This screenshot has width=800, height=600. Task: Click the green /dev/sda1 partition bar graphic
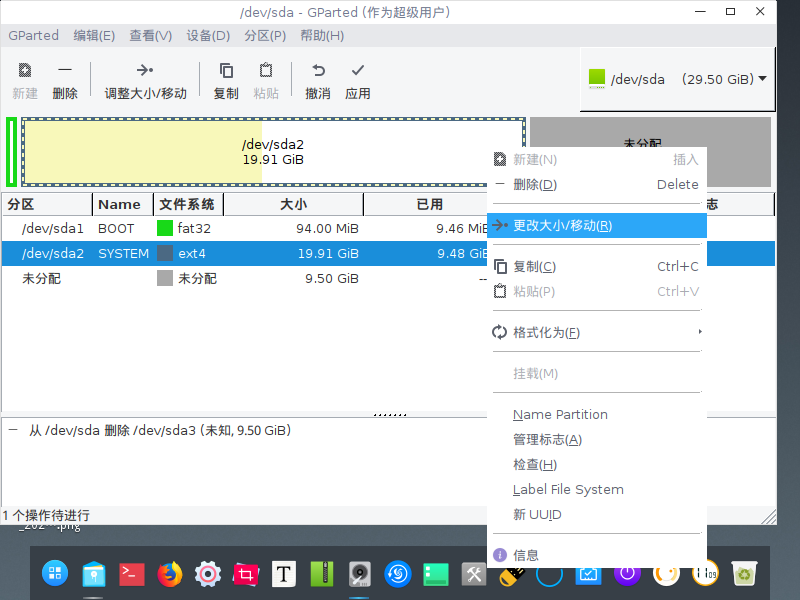12,152
